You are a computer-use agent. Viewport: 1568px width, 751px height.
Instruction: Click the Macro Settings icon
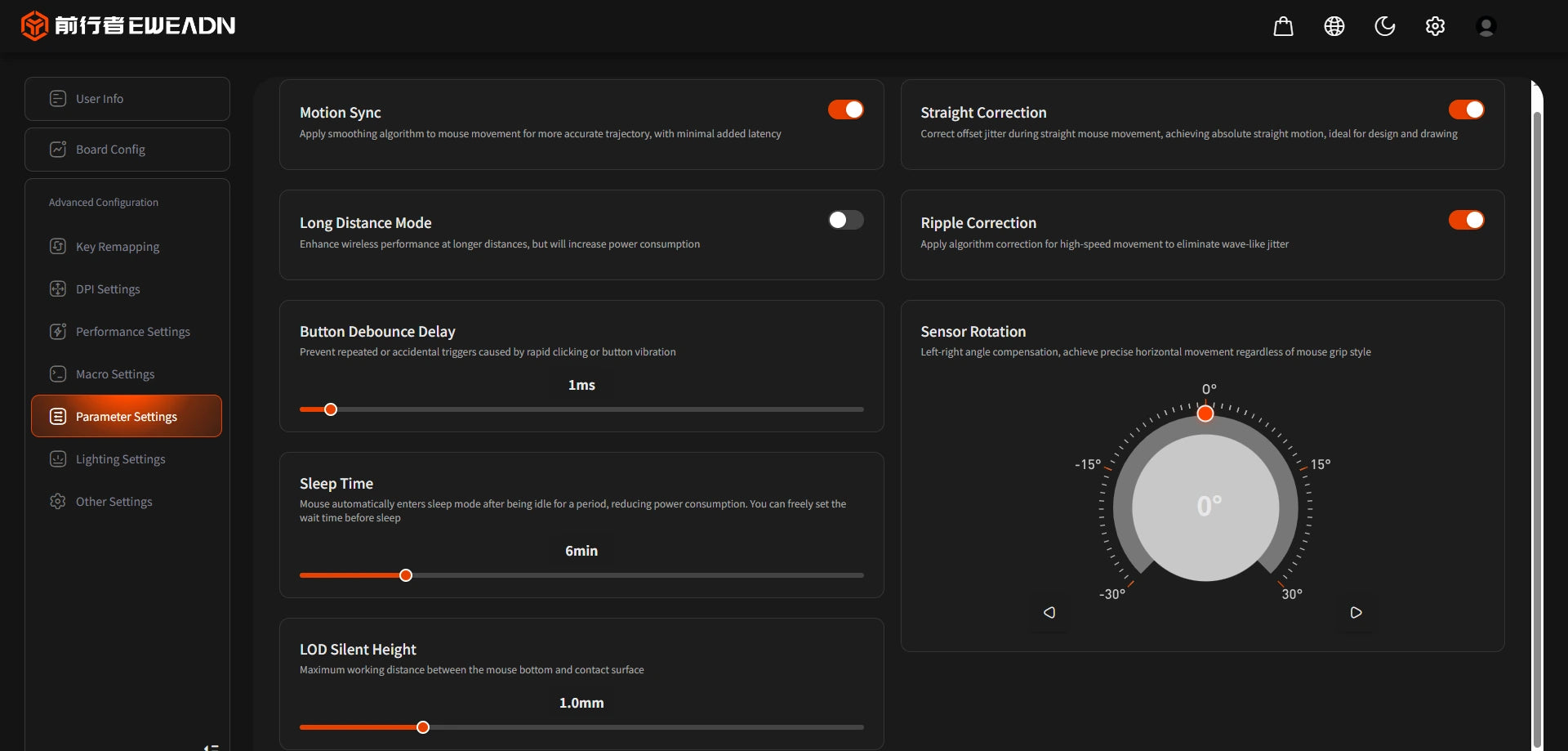pyautogui.click(x=58, y=374)
